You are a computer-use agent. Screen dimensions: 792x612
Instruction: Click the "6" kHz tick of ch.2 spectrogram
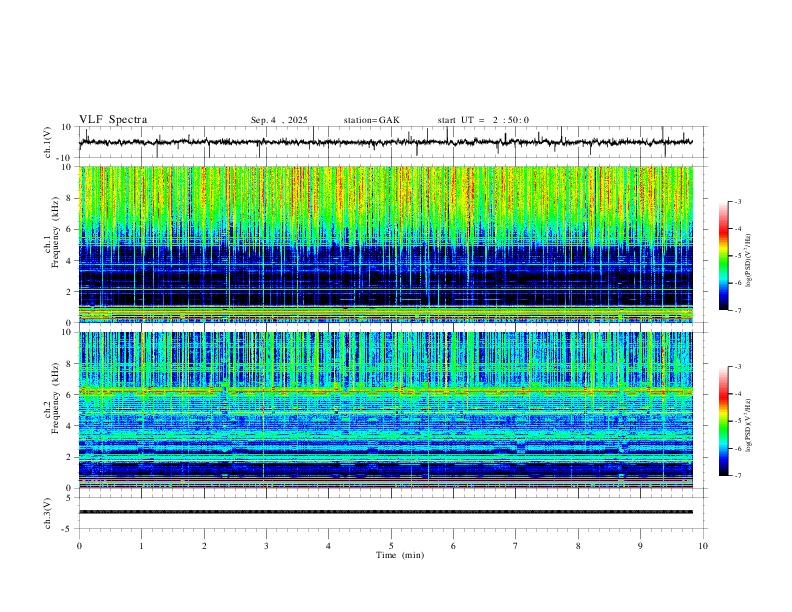click(x=69, y=395)
